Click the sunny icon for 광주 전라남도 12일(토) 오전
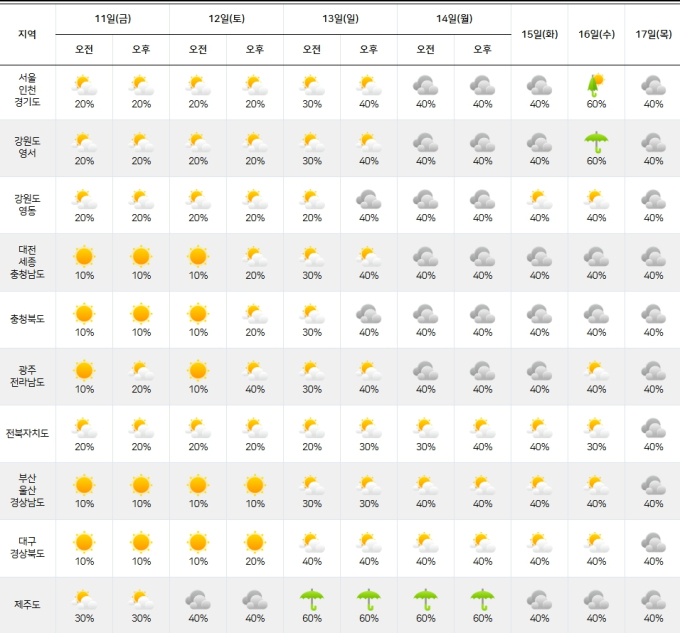Viewport: 680px width, 633px height. pos(198,371)
